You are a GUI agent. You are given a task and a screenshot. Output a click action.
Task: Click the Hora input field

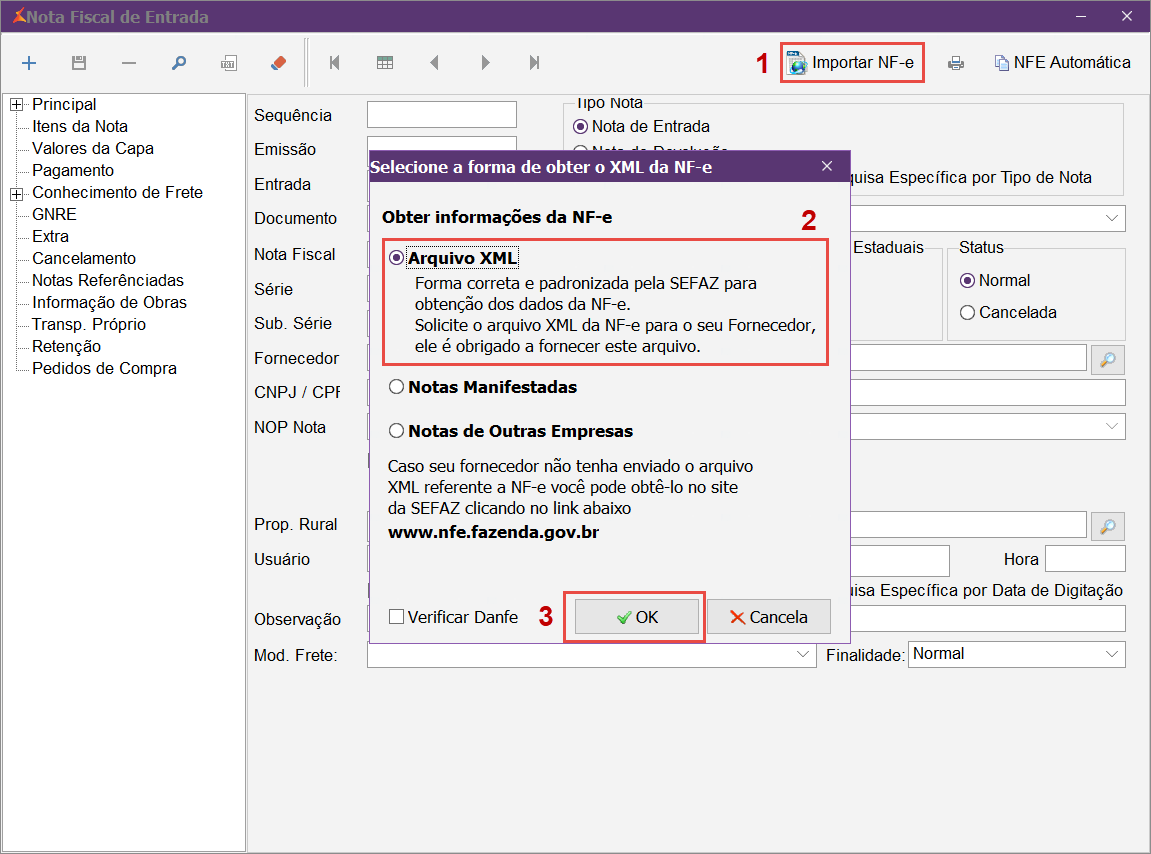1085,559
